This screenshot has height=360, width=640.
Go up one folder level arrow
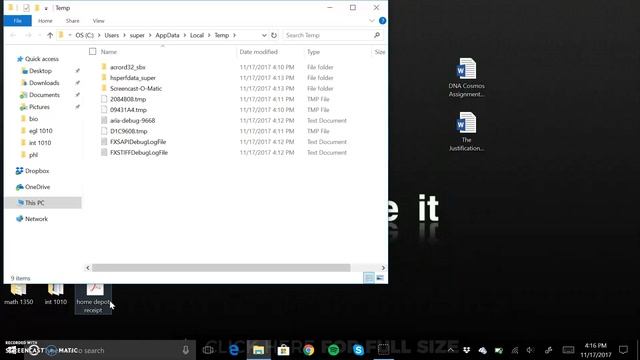click(50, 36)
